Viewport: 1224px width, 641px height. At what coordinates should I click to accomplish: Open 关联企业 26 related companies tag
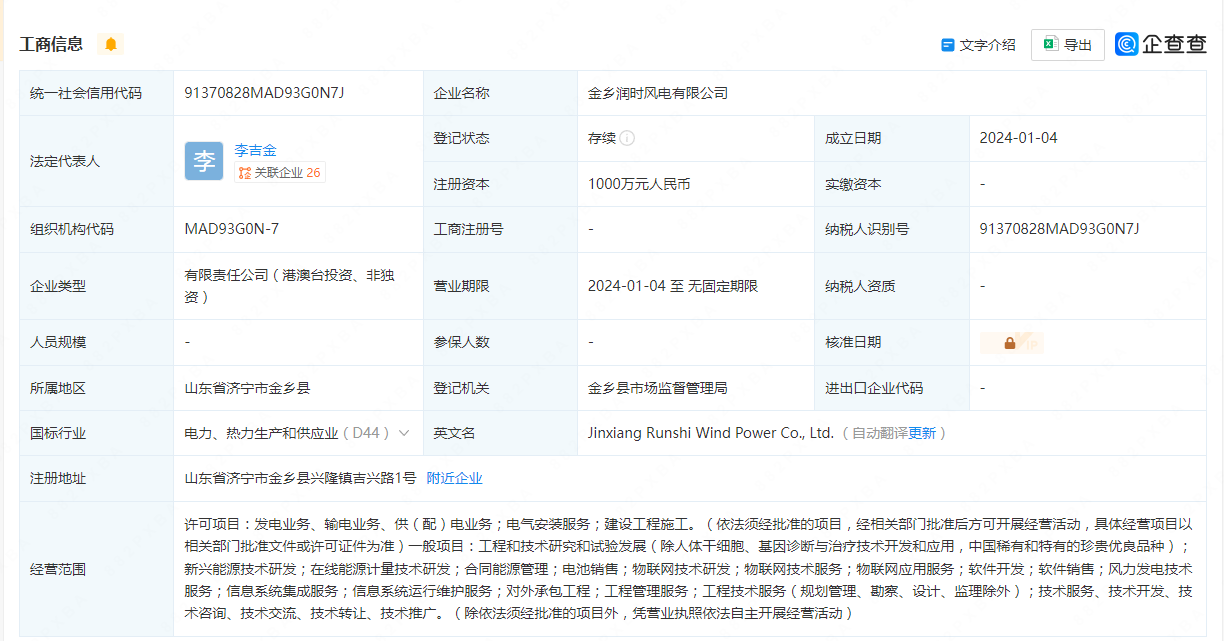(x=280, y=173)
